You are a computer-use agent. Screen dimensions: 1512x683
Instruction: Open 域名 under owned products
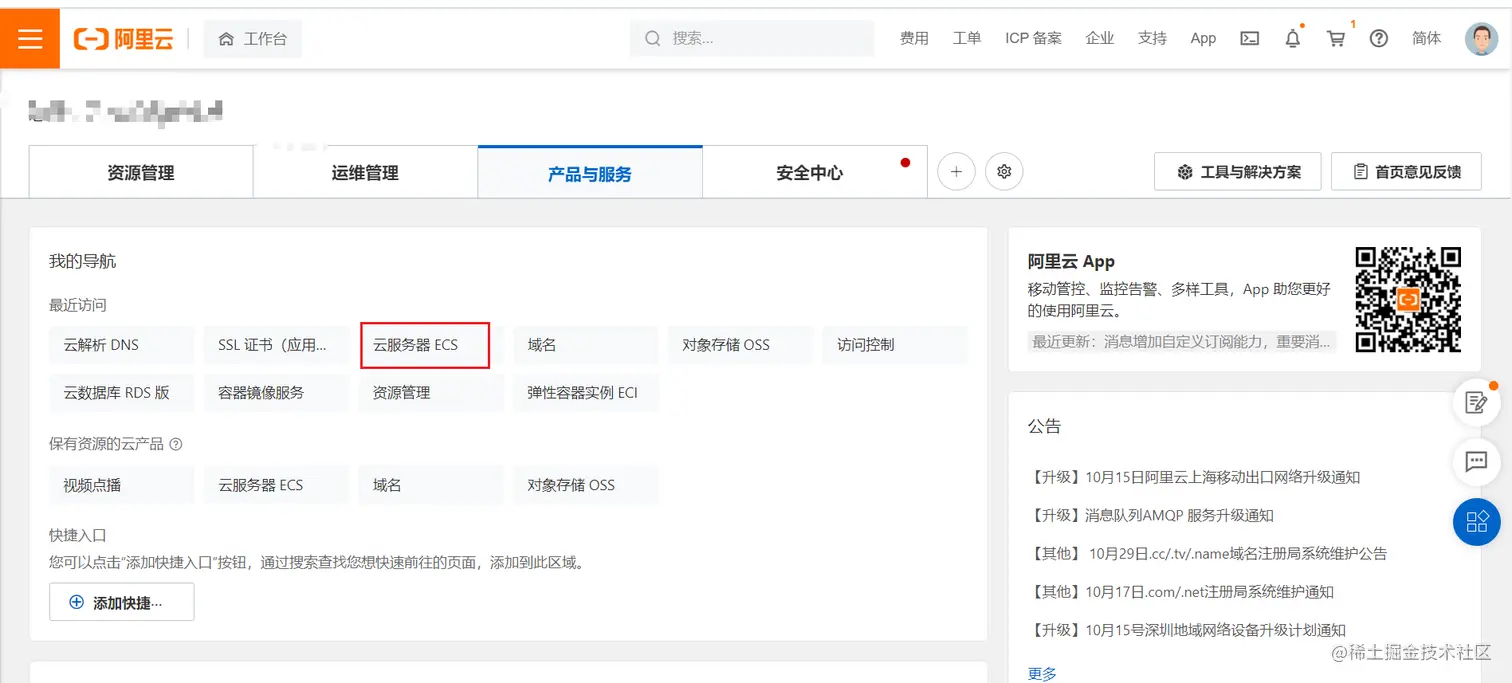pyautogui.click(x=431, y=485)
